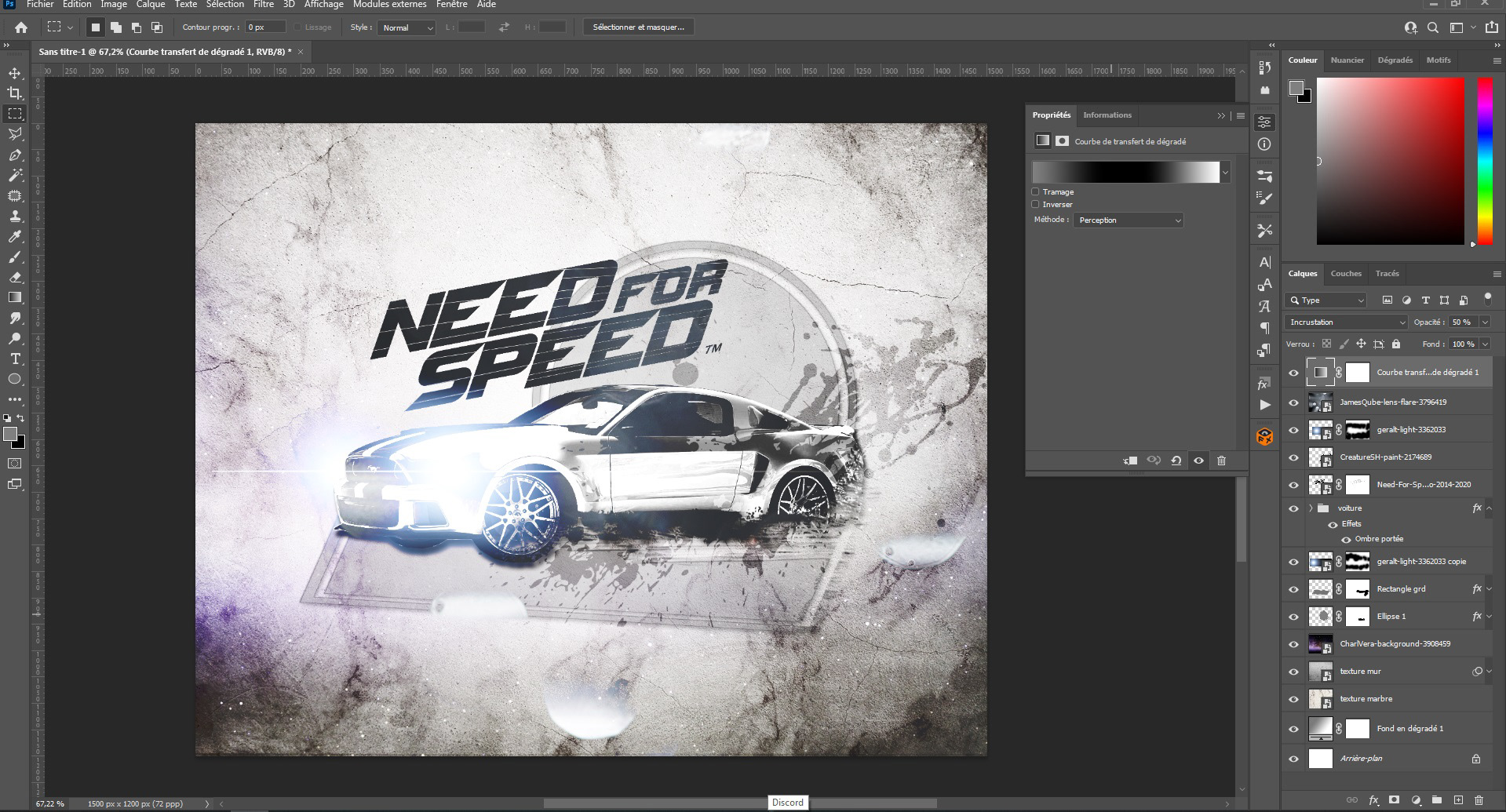Add layer mask at Layers bottom

1395,800
